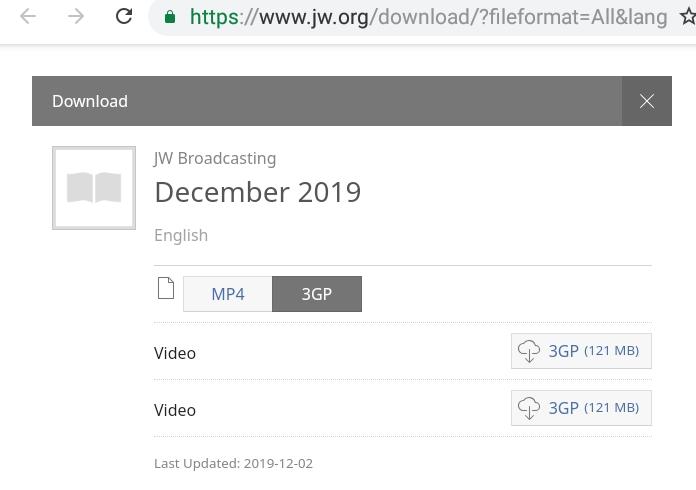
Task: Click the Last Updated date text
Action: click(233, 463)
